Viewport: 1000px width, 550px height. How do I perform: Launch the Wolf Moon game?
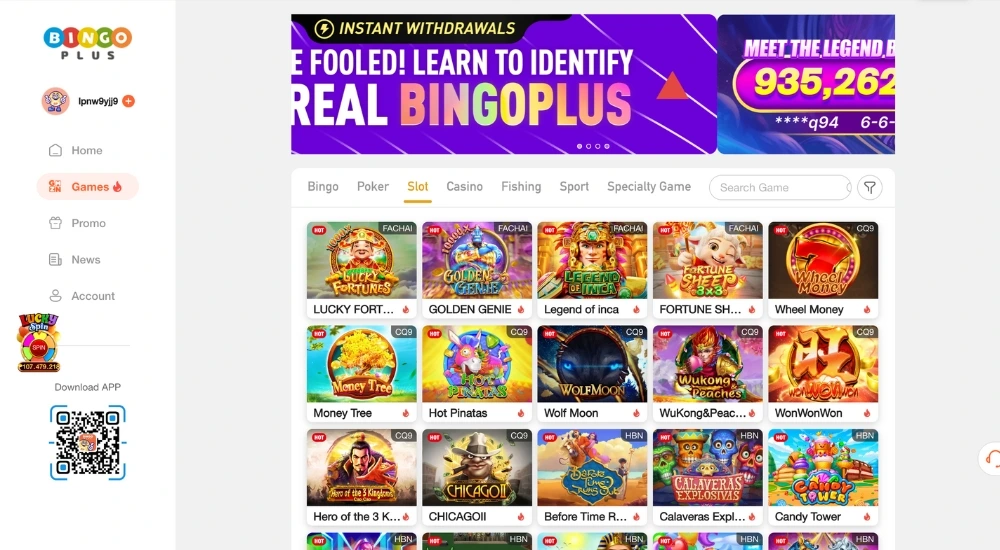592,373
